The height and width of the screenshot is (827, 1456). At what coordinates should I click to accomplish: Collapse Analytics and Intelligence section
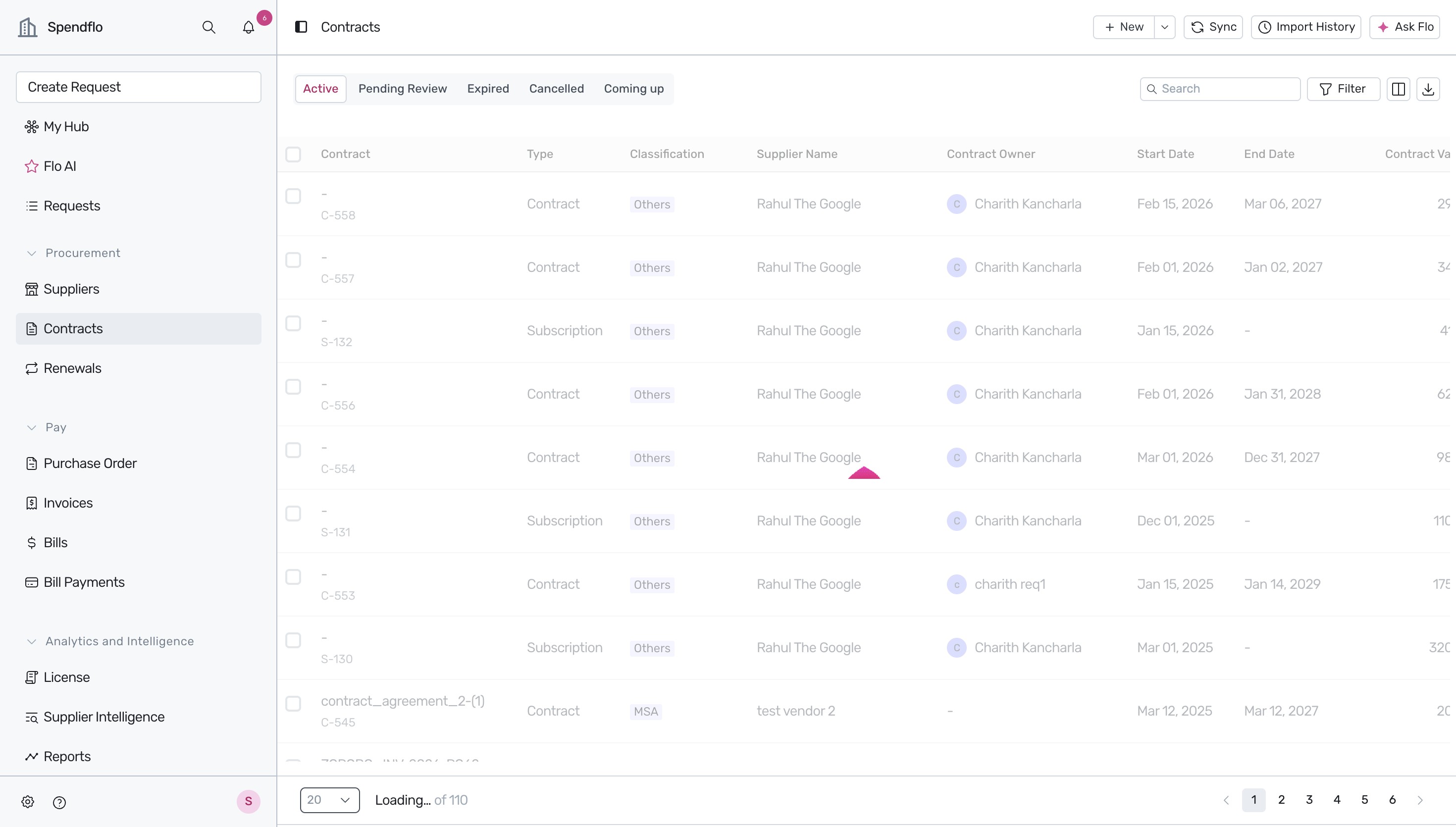[32, 641]
